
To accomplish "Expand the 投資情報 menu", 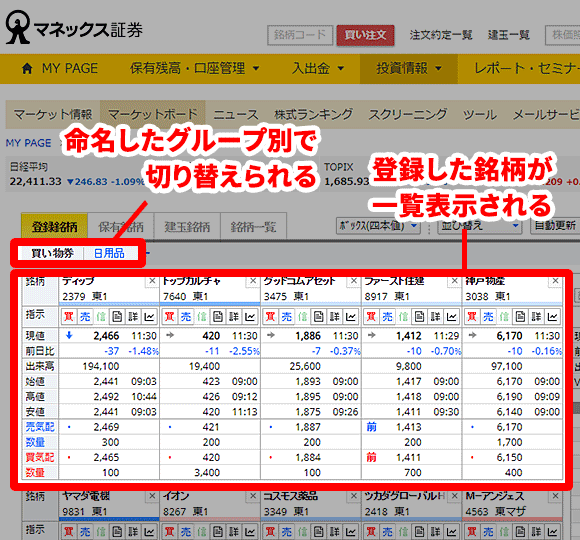I will pos(409,68).
